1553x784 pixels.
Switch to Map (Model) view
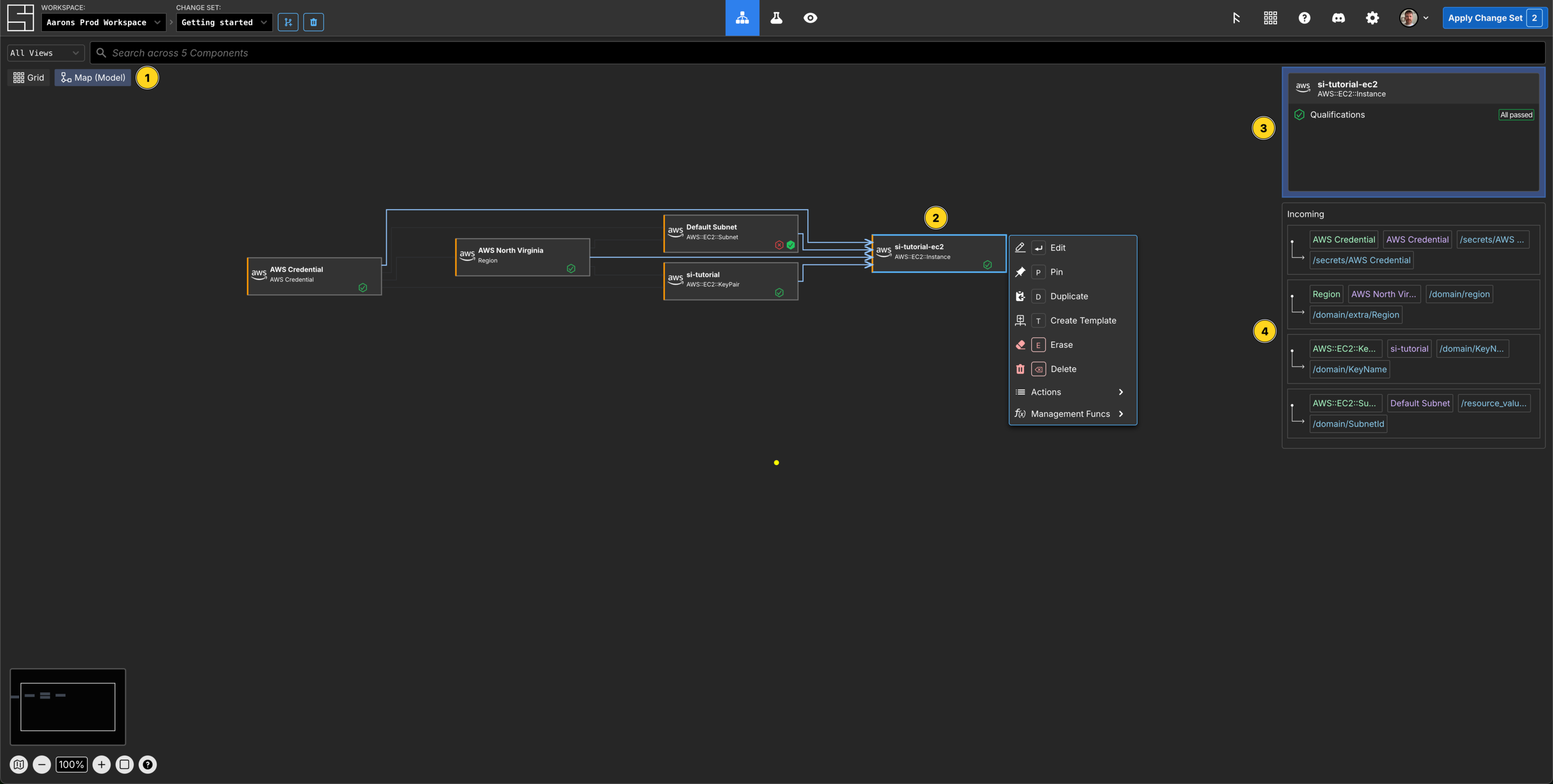(x=93, y=78)
